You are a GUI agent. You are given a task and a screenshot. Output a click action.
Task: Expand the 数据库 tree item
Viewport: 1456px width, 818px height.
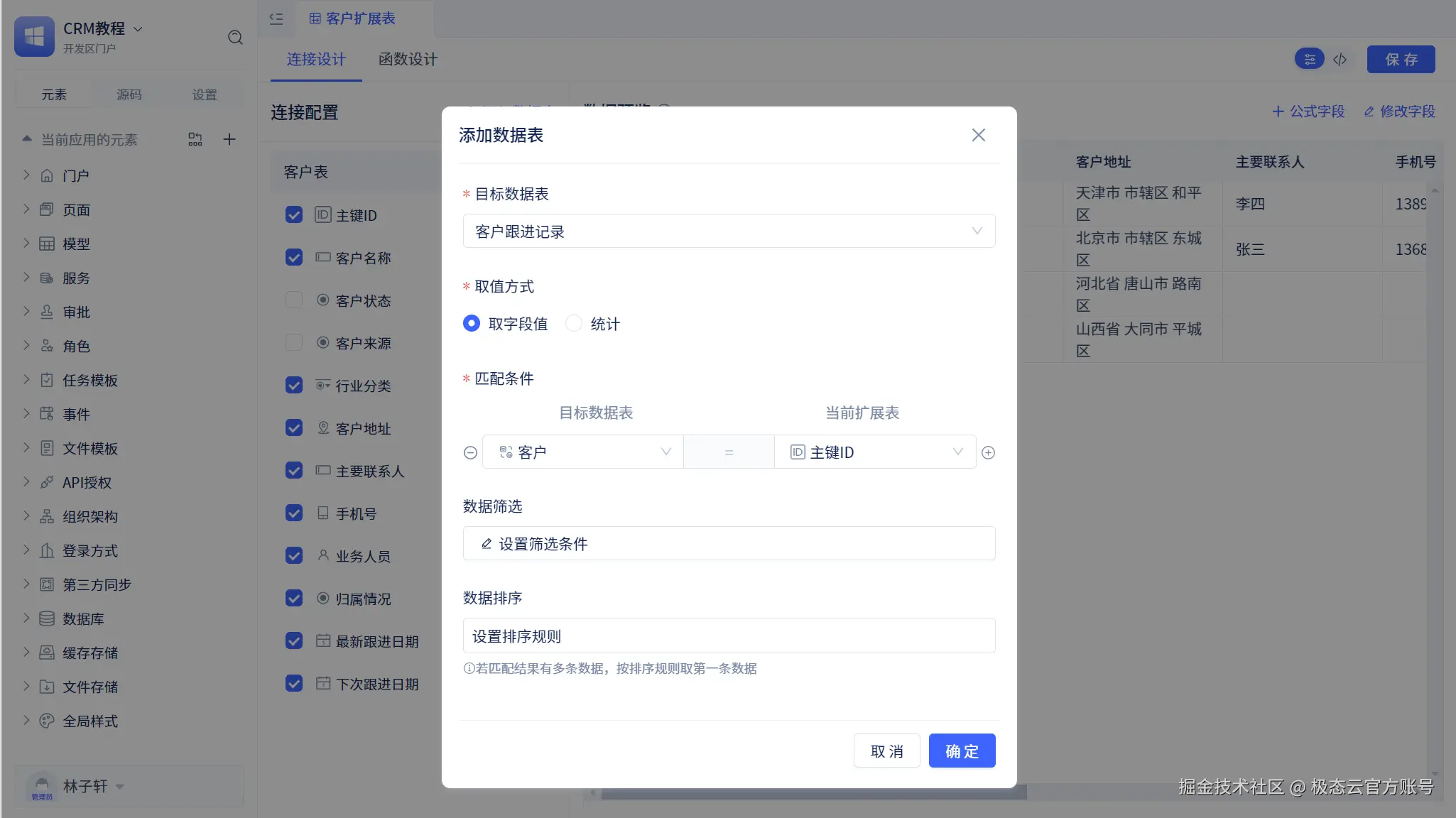[x=26, y=618]
